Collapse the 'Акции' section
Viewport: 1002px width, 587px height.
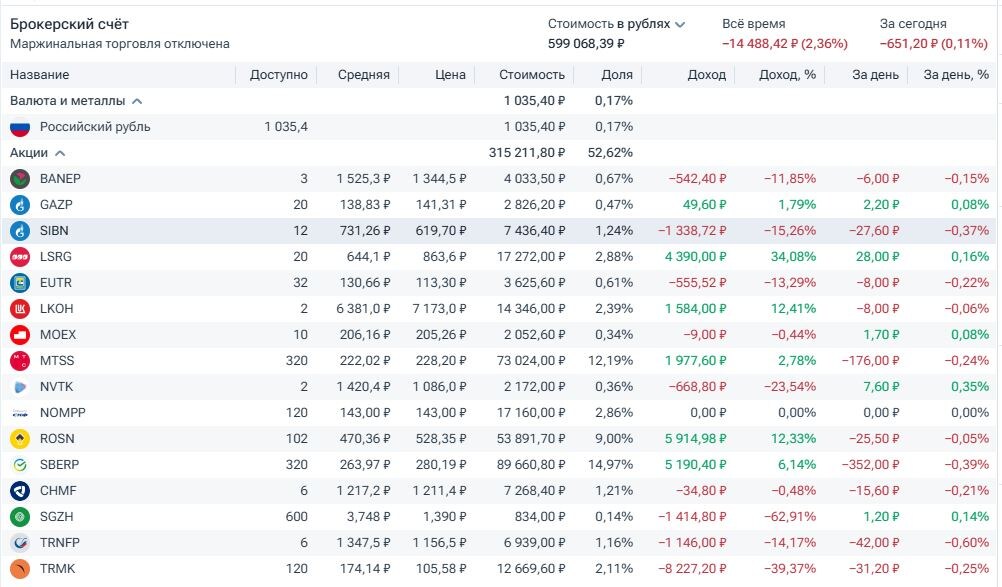tap(60, 153)
